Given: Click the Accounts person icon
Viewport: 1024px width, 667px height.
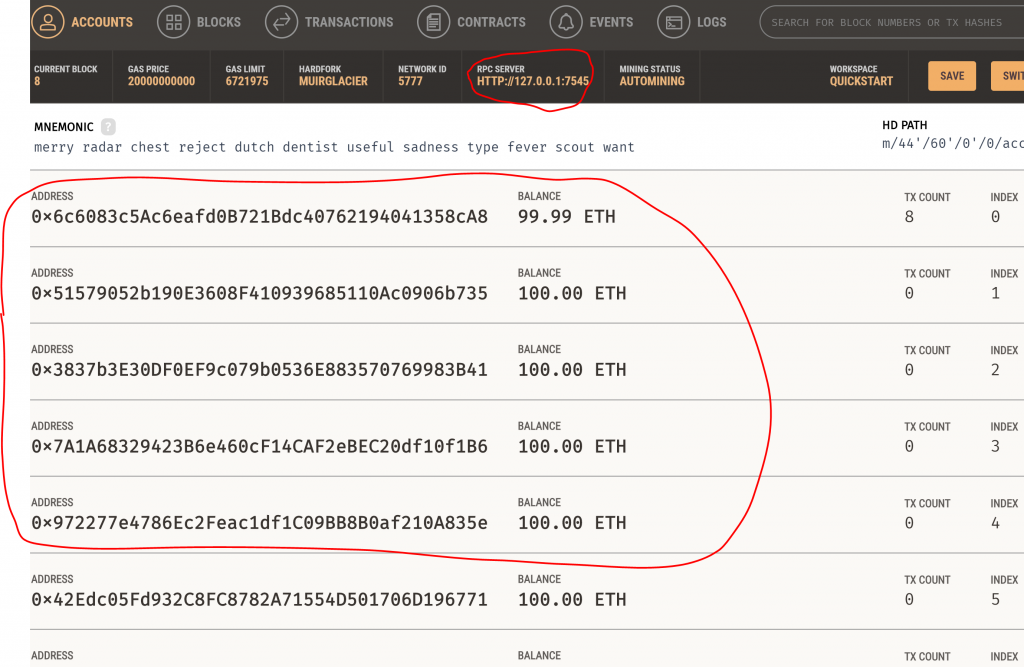Looking at the screenshot, I should [48, 21].
